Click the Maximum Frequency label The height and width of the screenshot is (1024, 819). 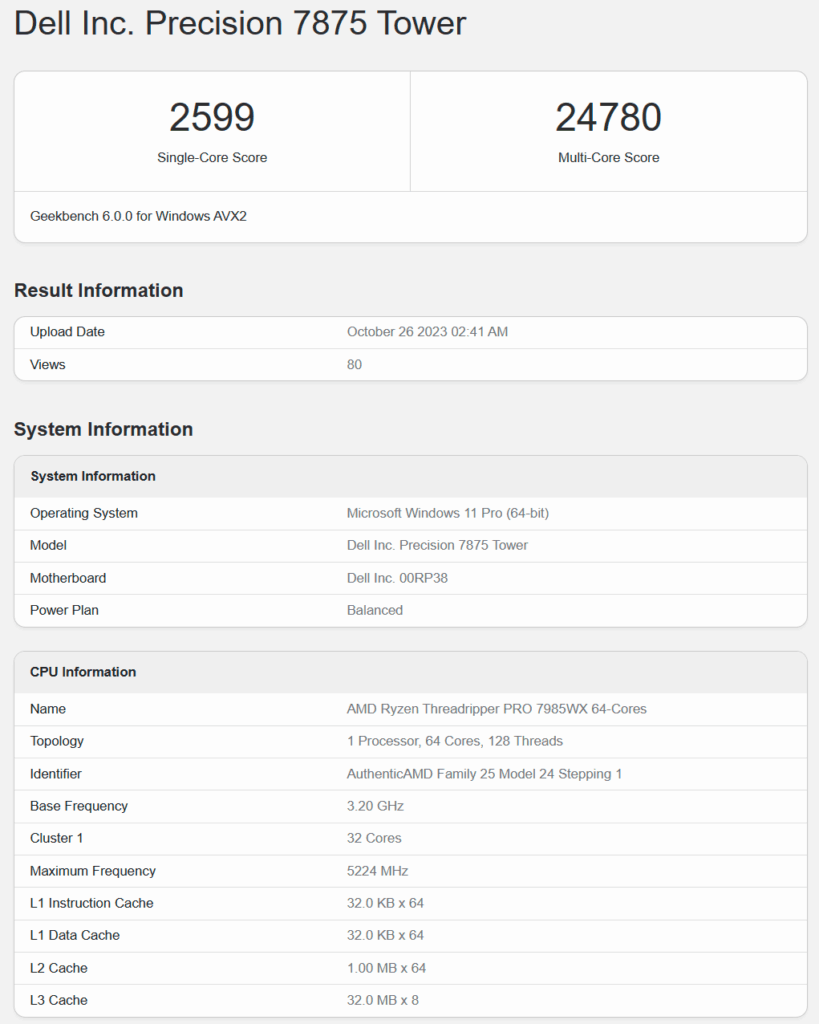tap(93, 871)
